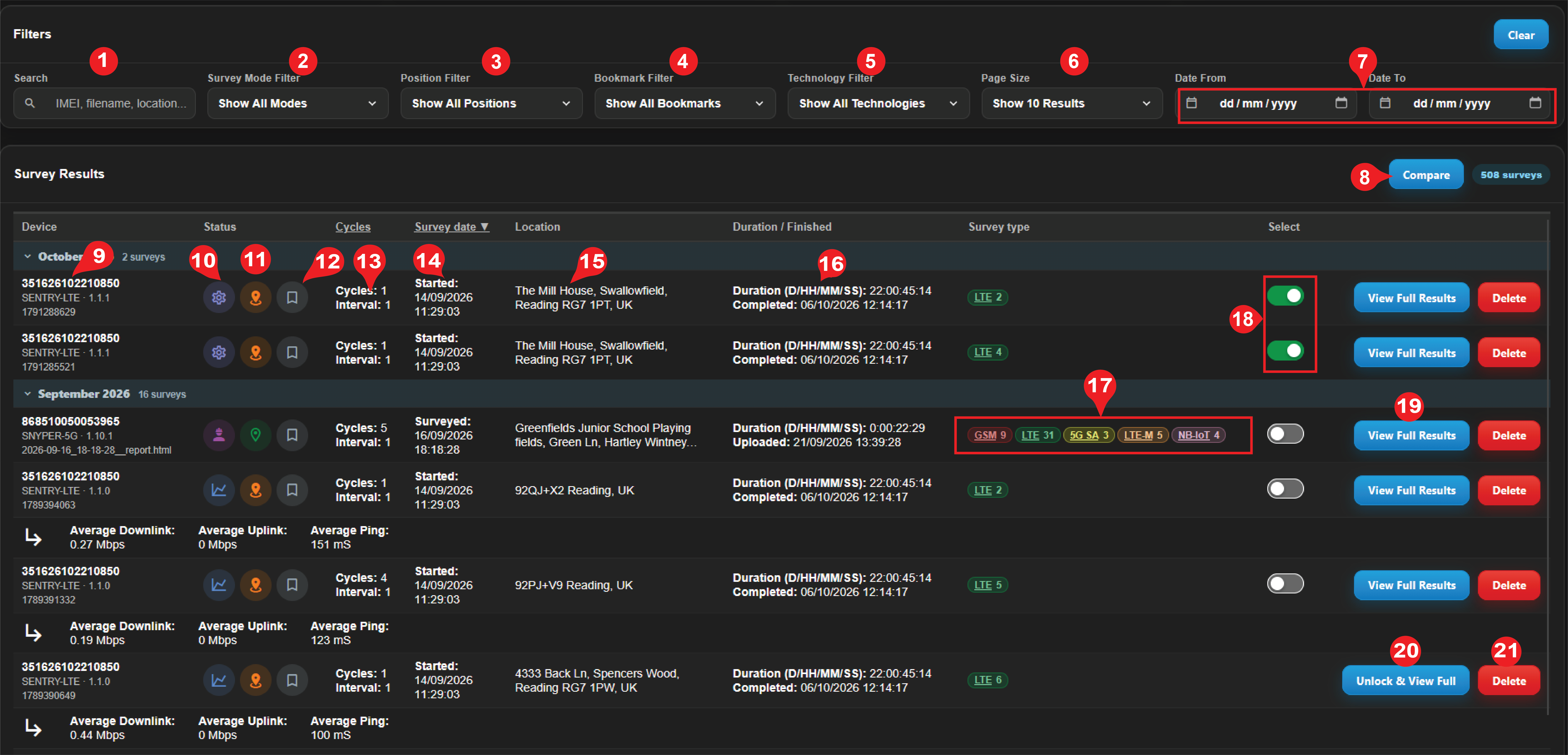Click the orange position icon for survey 1791288629
This screenshot has width=1568, height=755.
click(x=256, y=297)
